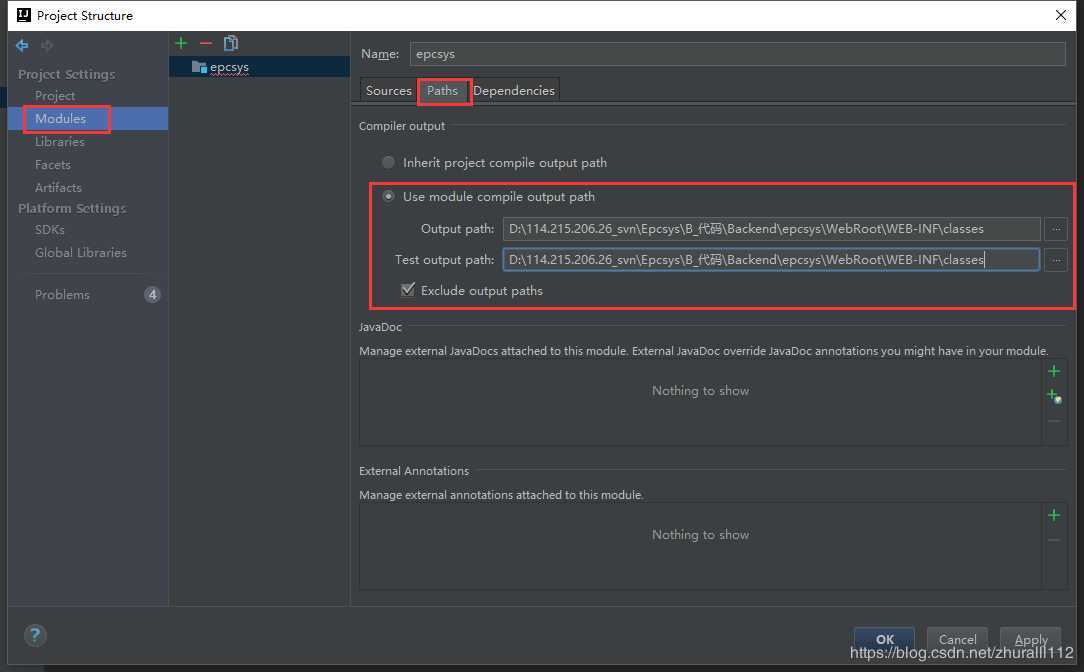Toggle Exclude output paths checkbox
This screenshot has width=1084, height=672.
click(x=408, y=290)
